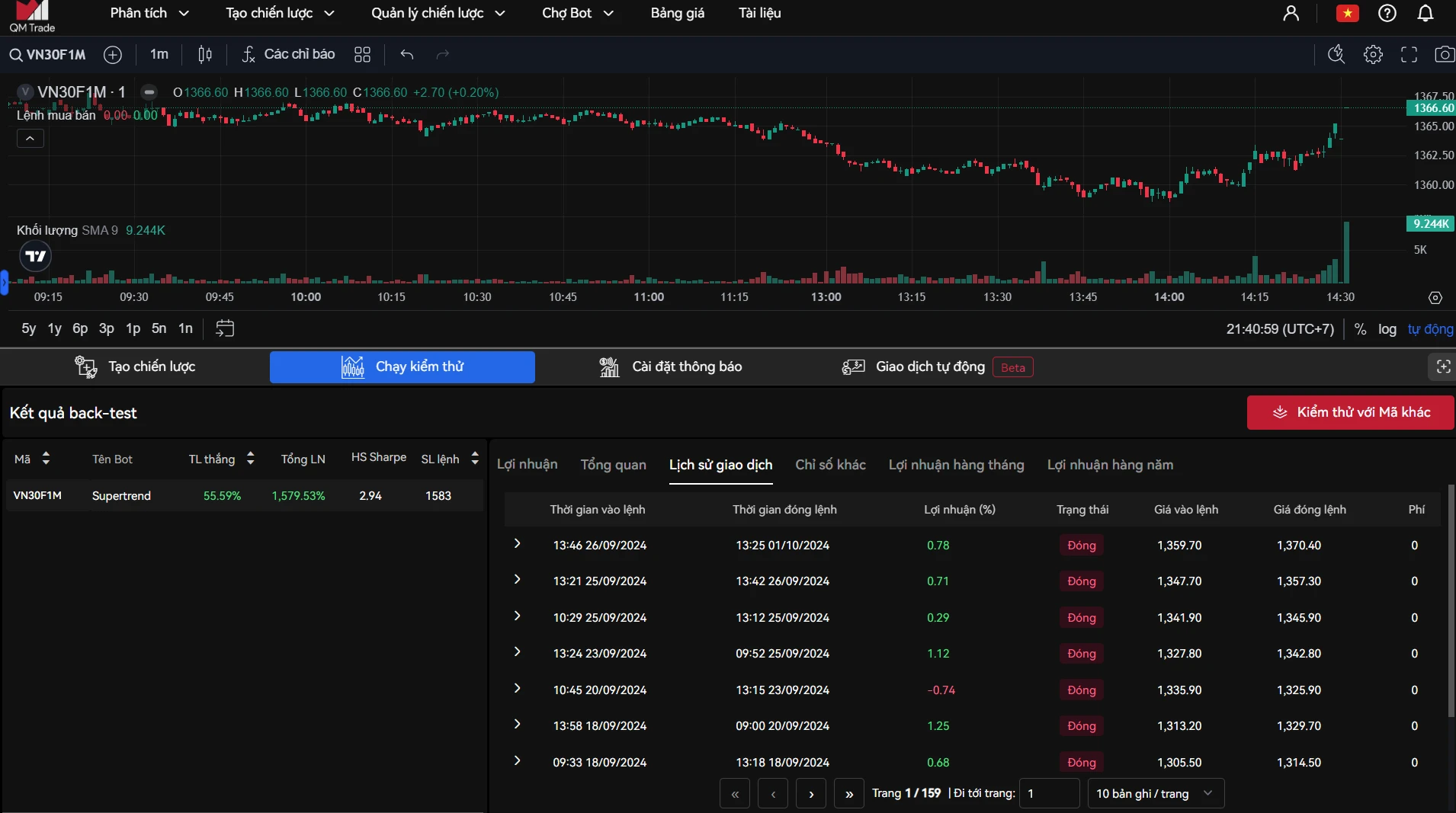Open the user account icon

tap(1291, 13)
